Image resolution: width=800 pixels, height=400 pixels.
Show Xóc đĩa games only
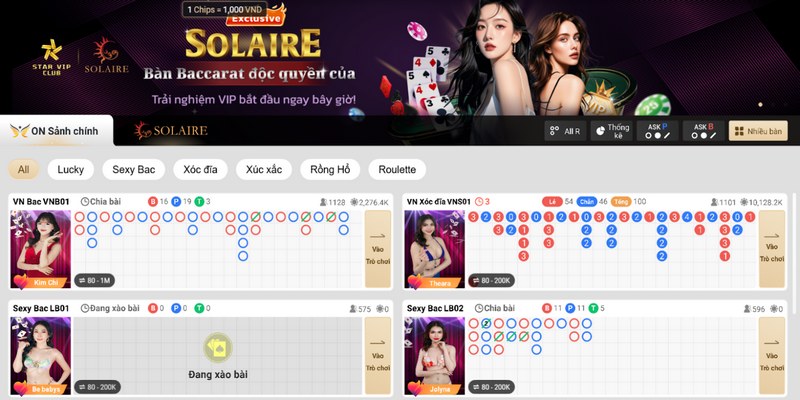[200, 169]
